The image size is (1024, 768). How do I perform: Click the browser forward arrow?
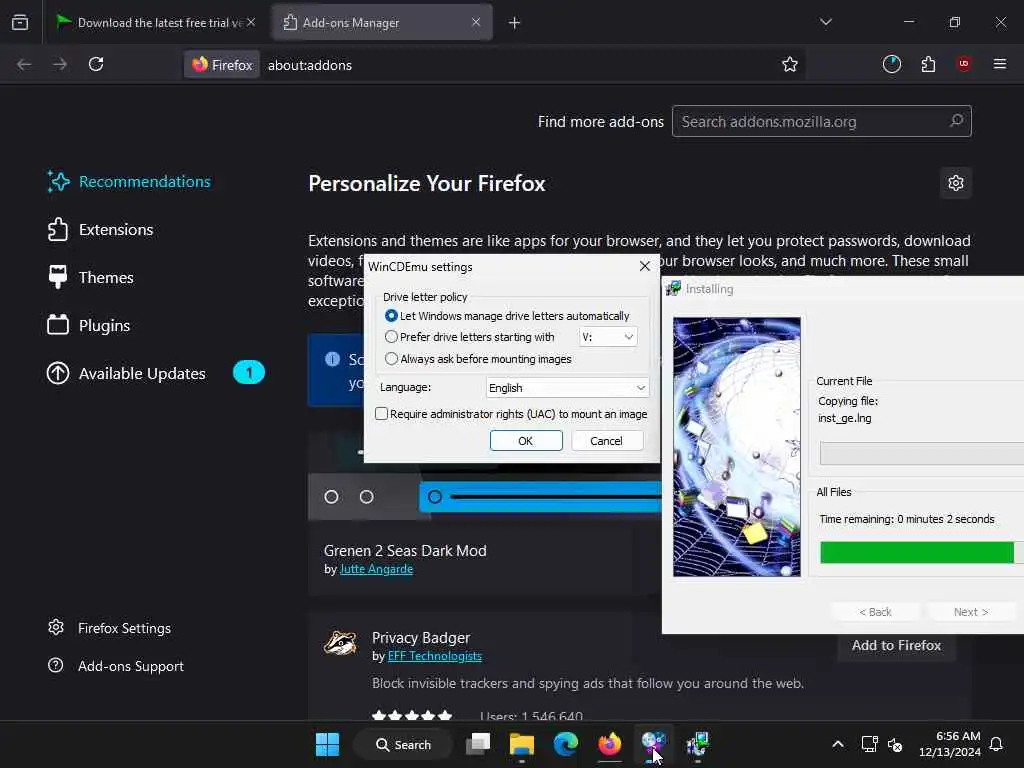coord(60,64)
